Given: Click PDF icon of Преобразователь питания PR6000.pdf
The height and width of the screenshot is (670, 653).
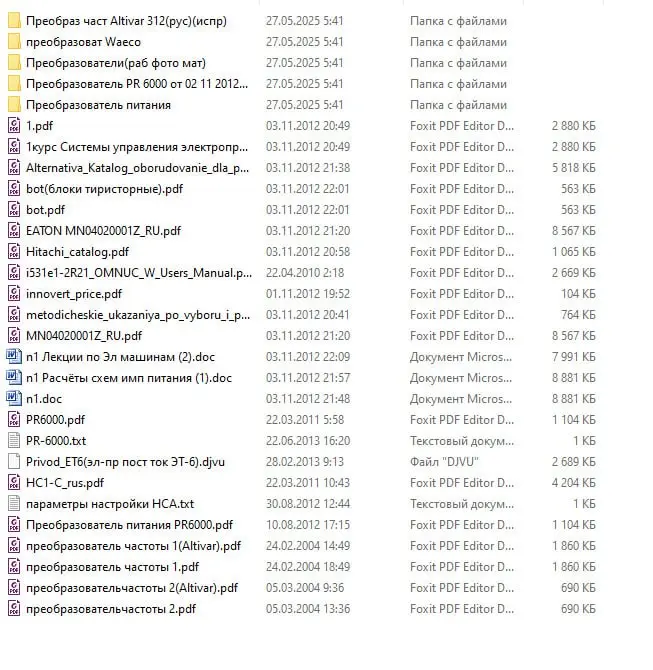Looking at the screenshot, I should (14, 524).
